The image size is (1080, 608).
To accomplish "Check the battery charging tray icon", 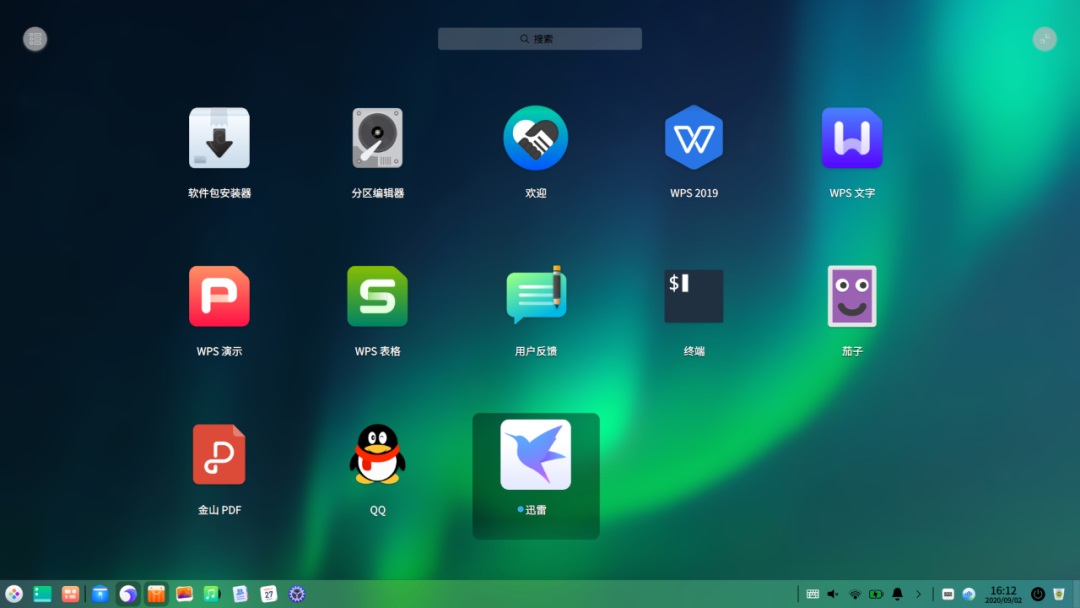I will 875,594.
